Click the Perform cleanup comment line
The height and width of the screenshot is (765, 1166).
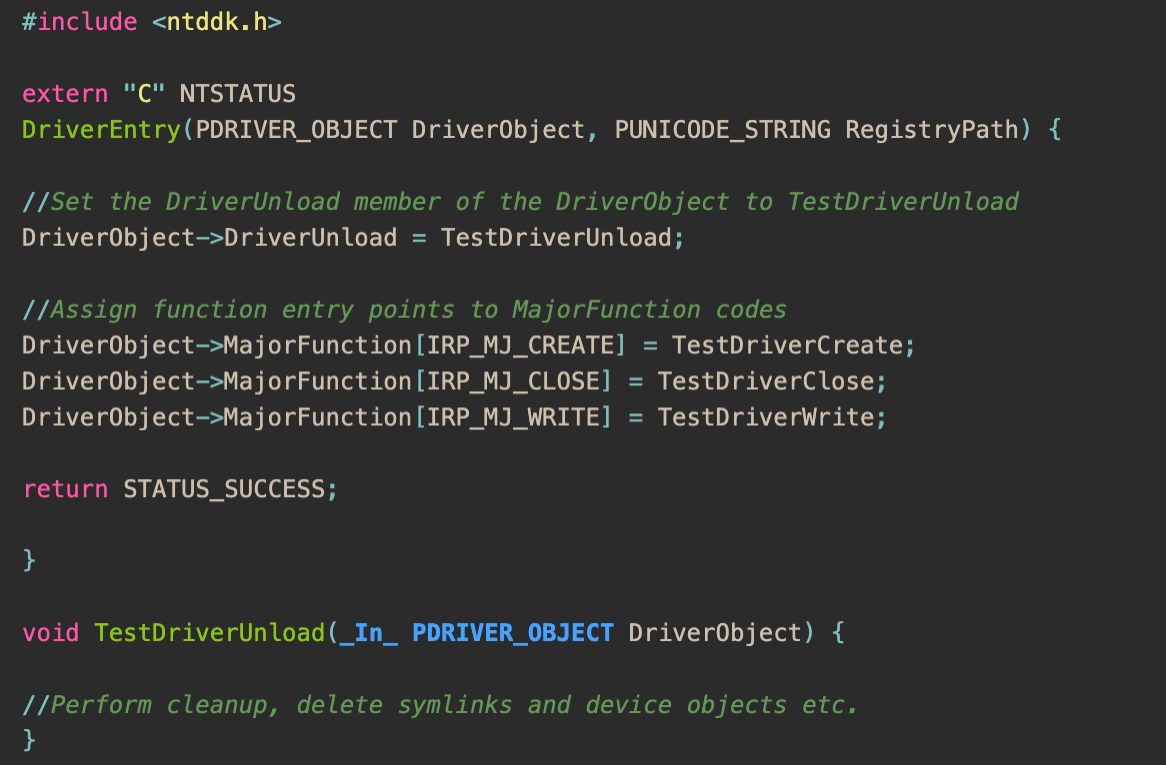(x=440, y=705)
